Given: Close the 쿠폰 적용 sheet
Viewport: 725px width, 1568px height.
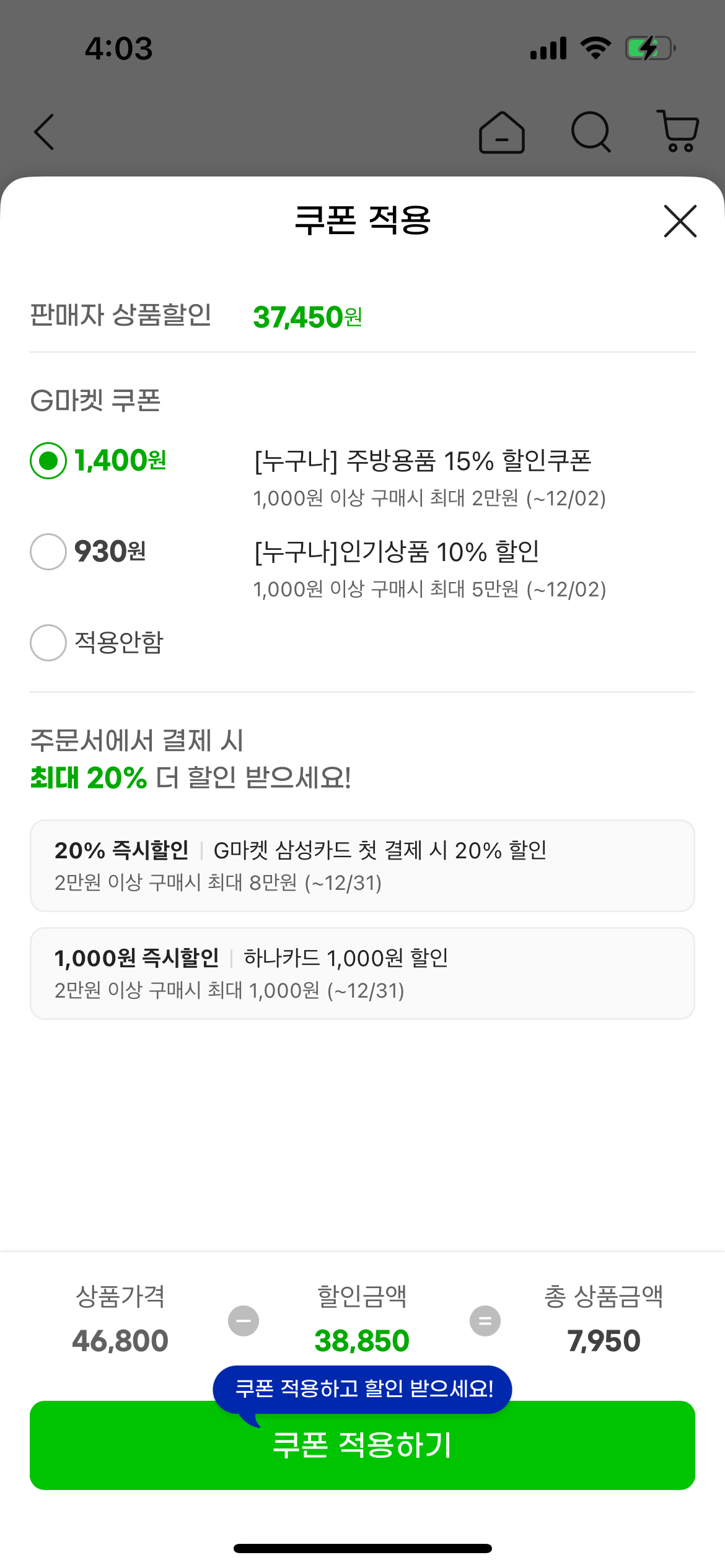Looking at the screenshot, I should pyautogui.click(x=680, y=221).
